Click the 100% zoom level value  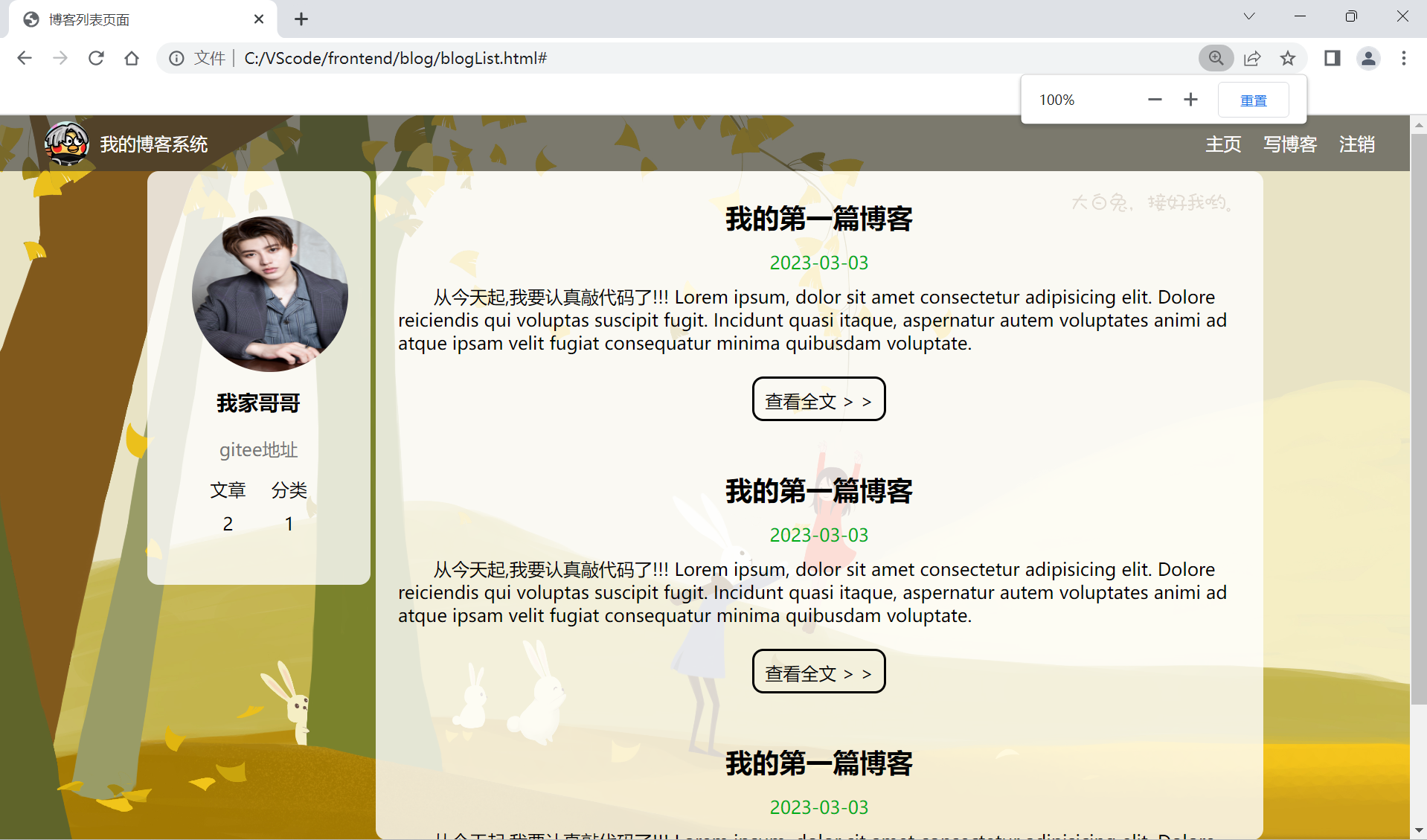[1056, 100]
